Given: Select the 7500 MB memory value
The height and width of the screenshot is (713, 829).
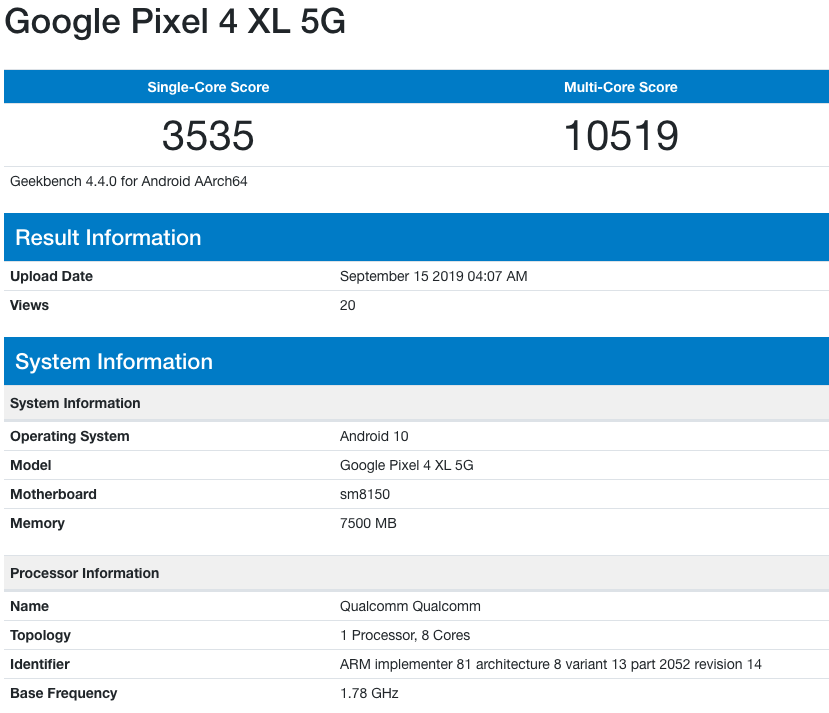Looking at the screenshot, I should (368, 524).
